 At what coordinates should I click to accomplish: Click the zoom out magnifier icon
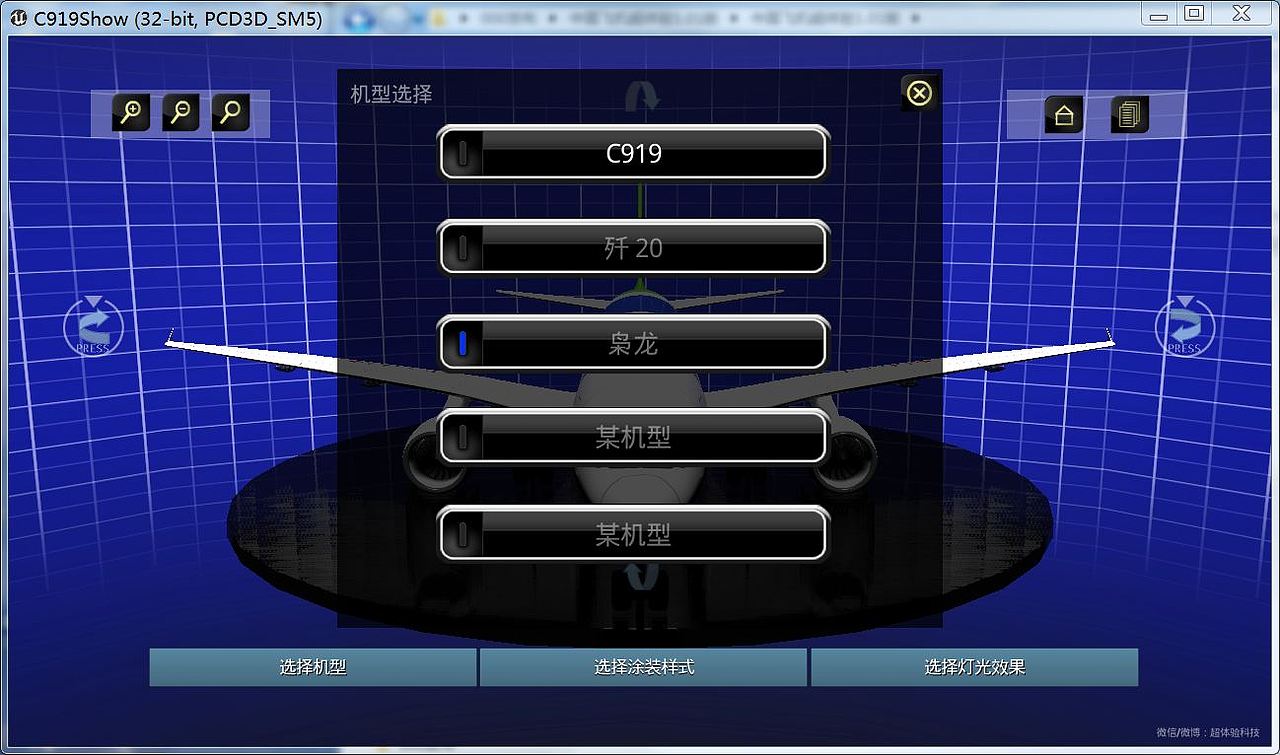coord(181,113)
